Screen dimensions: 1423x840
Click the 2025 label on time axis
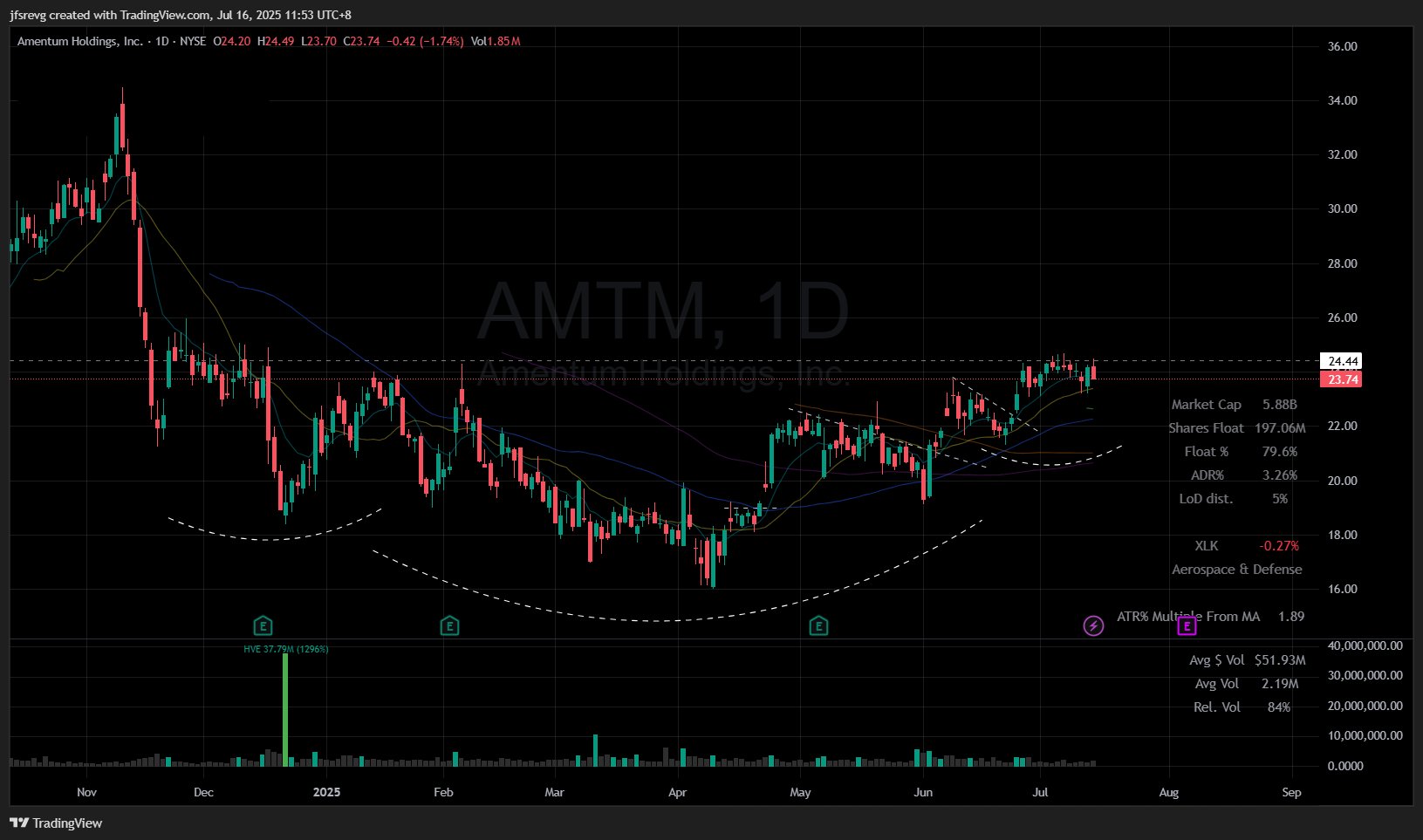point(326,792)
